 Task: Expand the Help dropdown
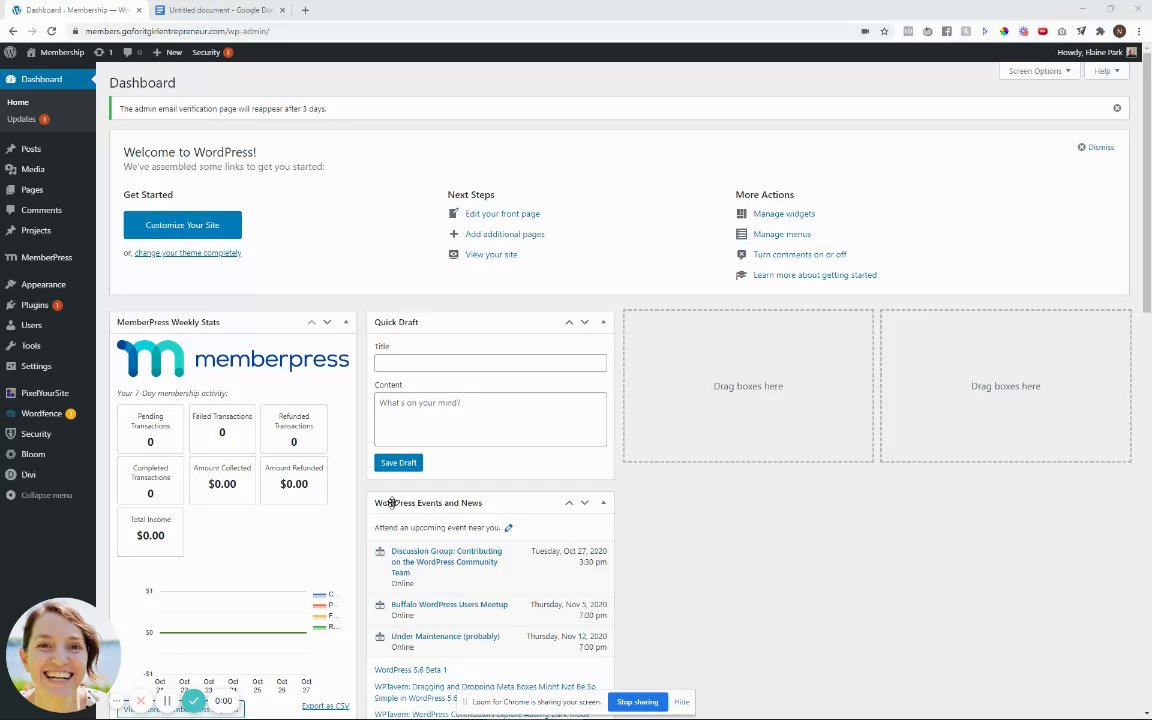(x=1106, y=71)
